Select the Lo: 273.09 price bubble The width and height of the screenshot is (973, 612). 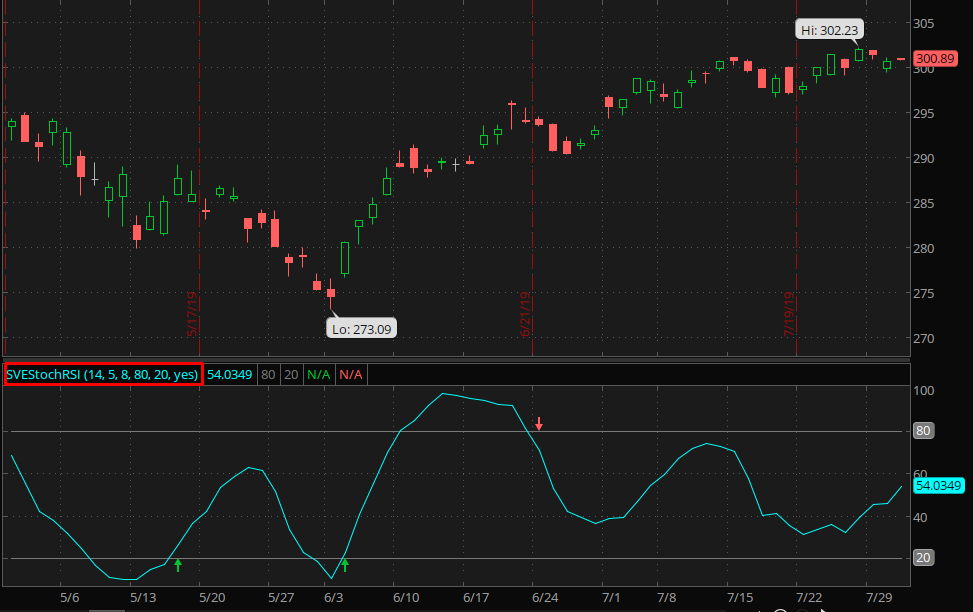pos(362,328)
